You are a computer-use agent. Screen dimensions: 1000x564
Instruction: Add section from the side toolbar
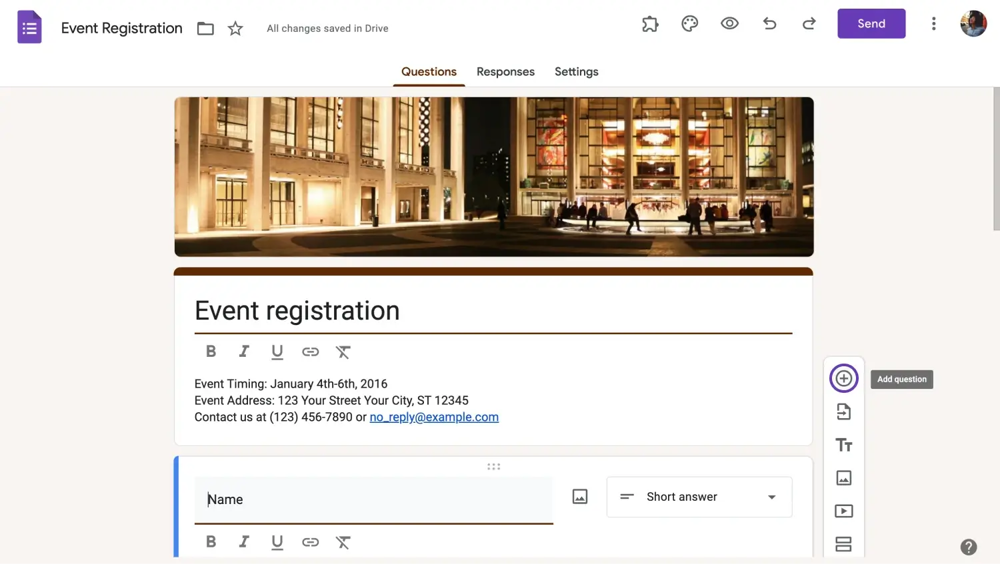point(844,544)
